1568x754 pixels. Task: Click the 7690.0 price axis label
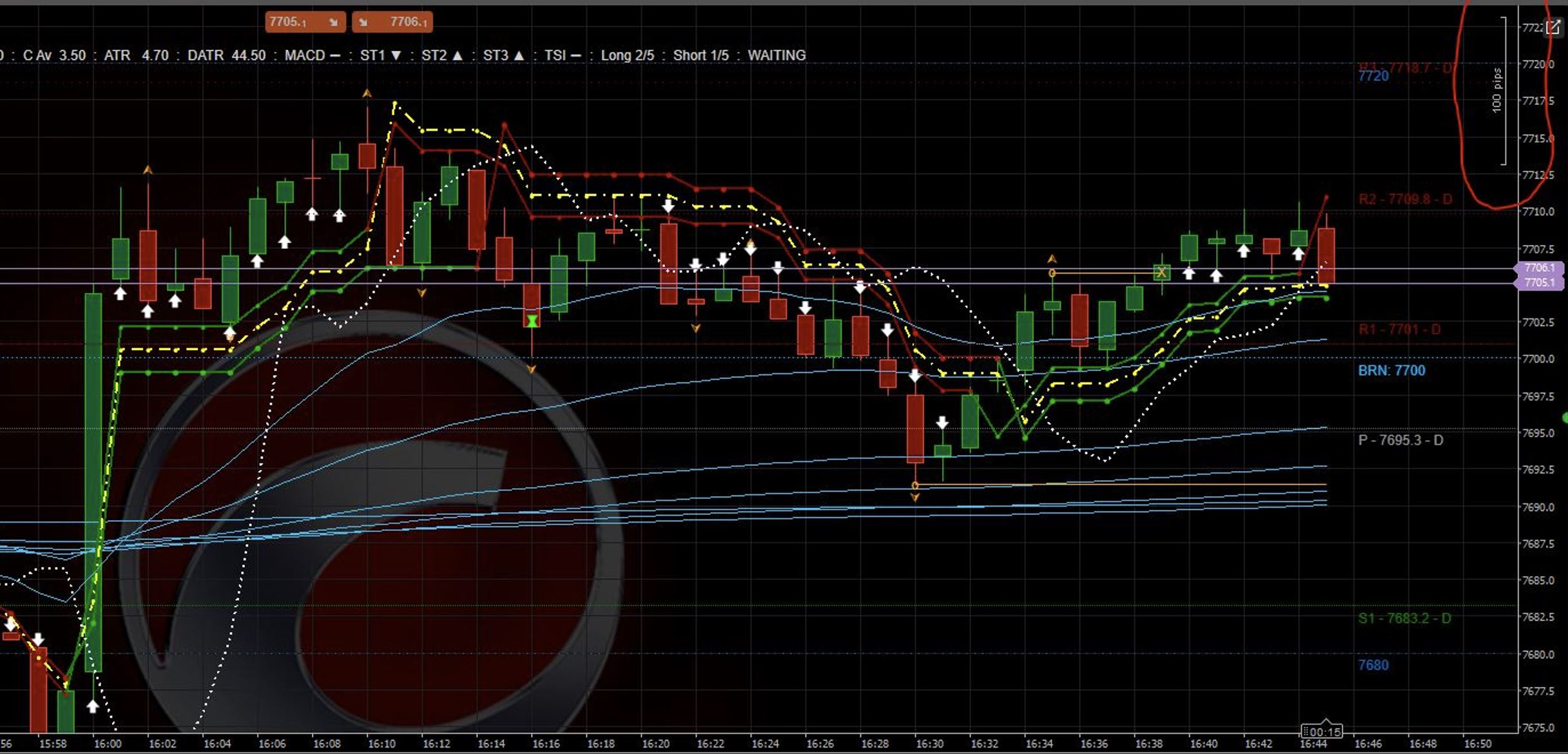click(1538, 507)
